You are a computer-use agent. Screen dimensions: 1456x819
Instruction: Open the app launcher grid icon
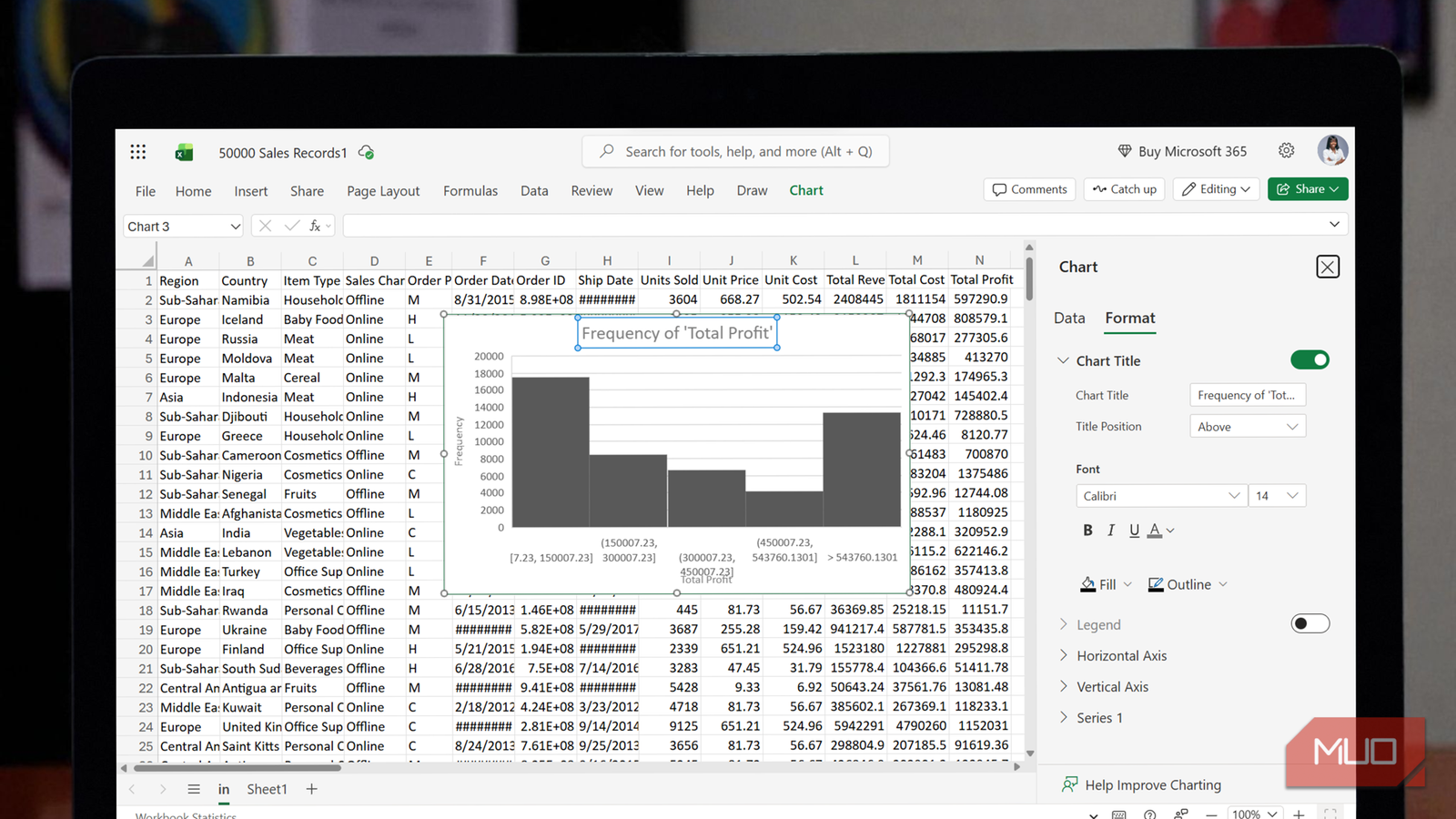click(x=137, y=151)
